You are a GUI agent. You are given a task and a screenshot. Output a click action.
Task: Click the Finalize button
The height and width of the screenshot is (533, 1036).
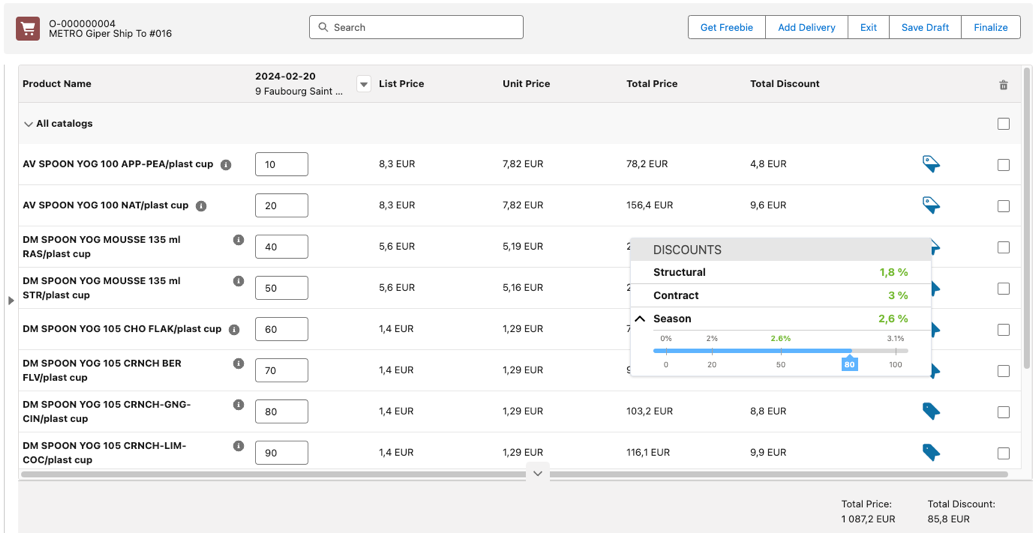990,28
